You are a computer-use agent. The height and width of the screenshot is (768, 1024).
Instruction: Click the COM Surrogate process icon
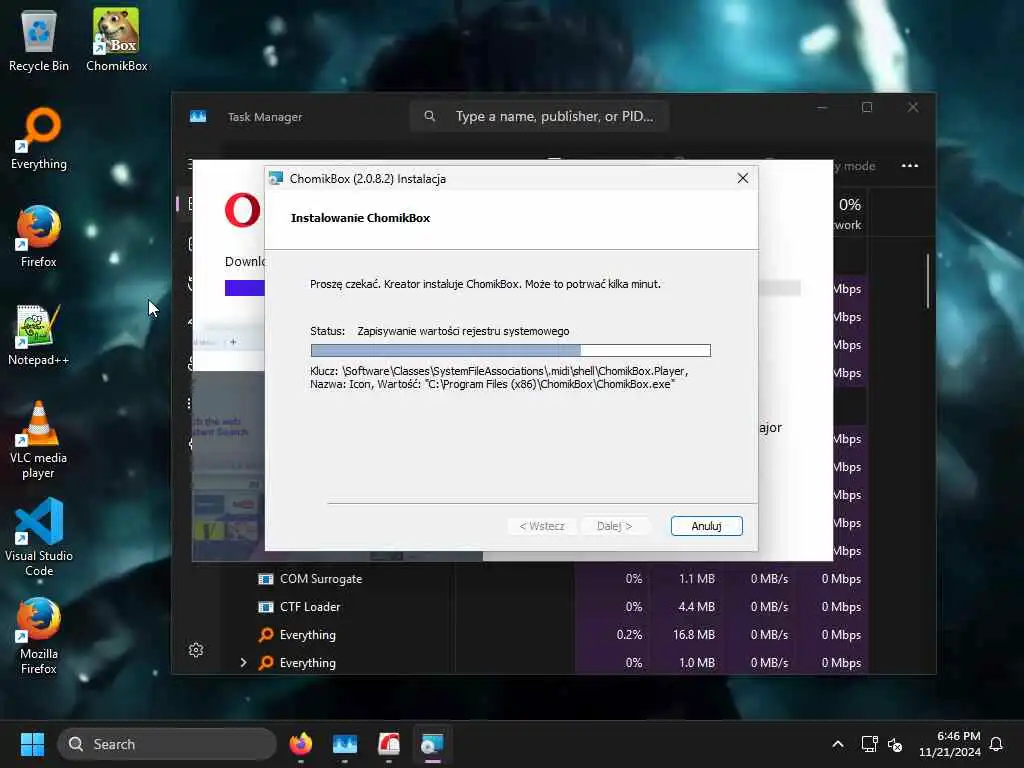coord(266,579)
